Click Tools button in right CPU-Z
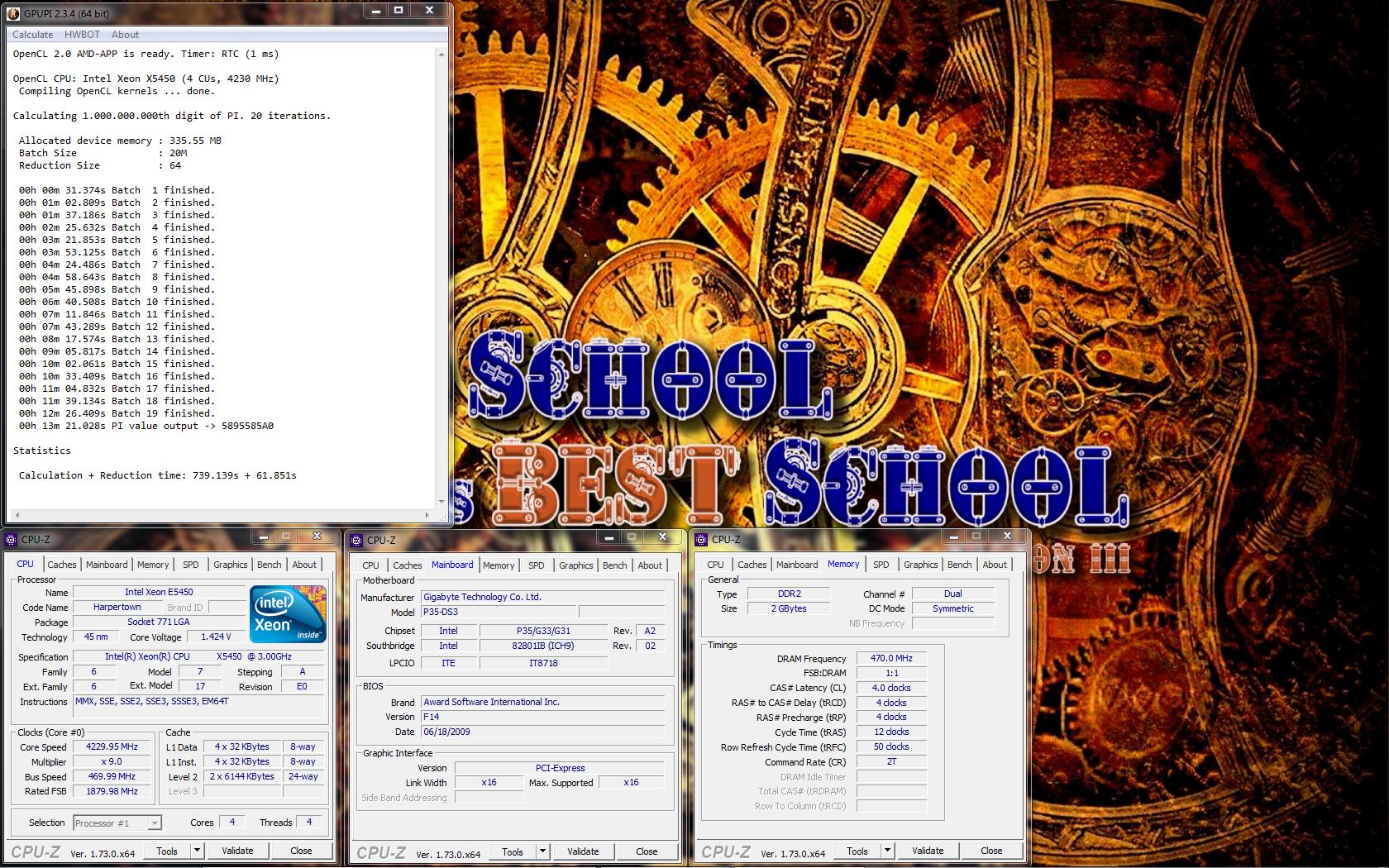The image size is (1389, 868). tap(857, 851)
